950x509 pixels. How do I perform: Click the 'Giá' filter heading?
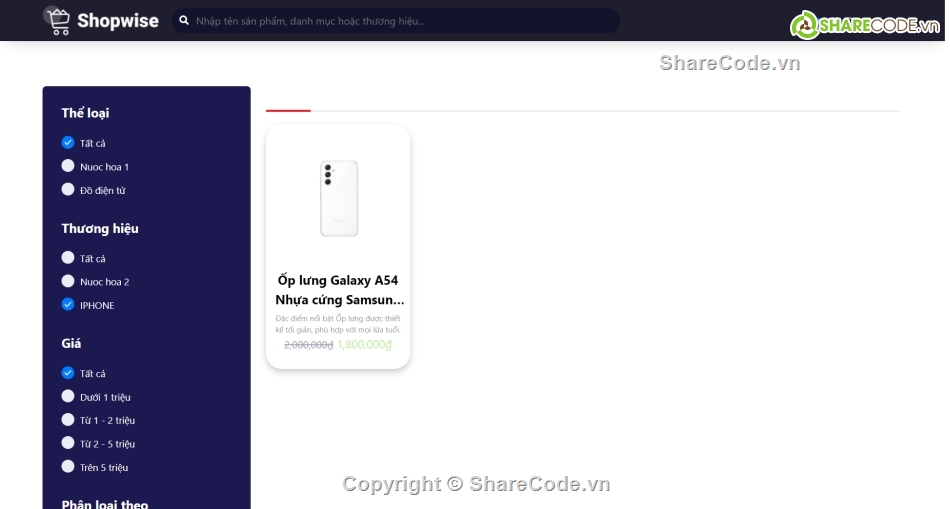coord(71,344)
